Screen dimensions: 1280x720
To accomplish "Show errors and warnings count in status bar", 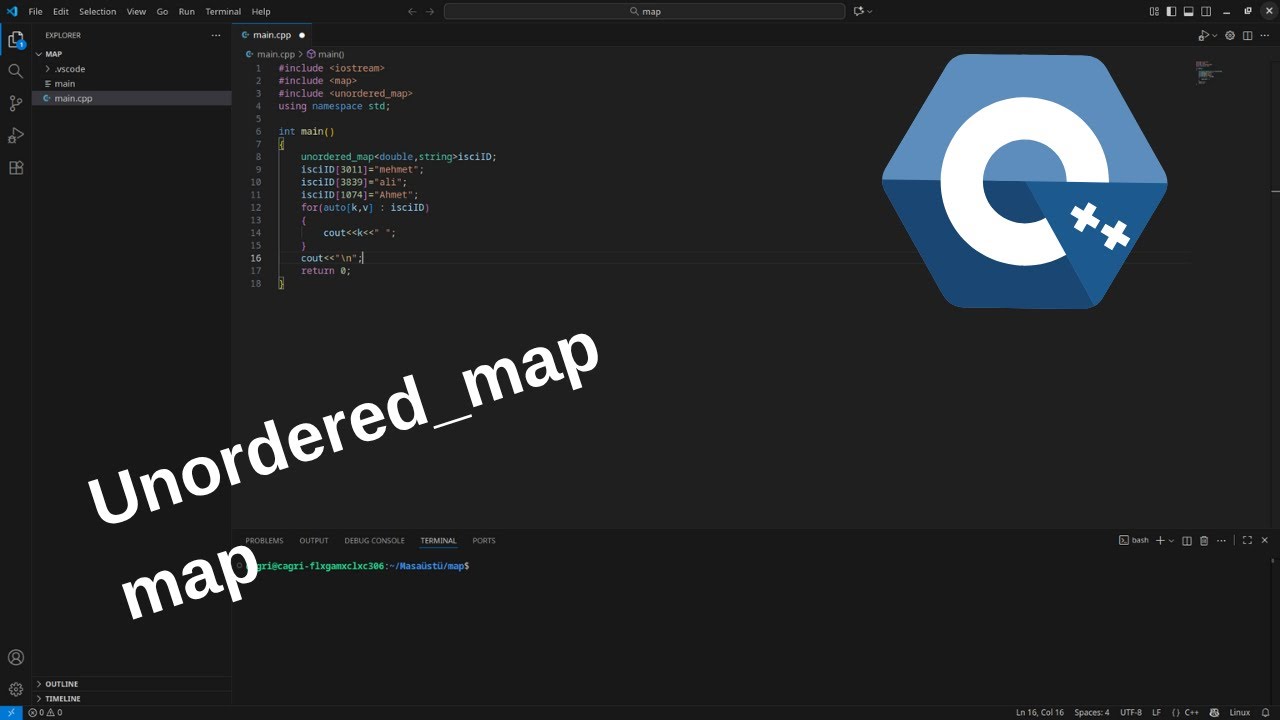I will [46, 712].
